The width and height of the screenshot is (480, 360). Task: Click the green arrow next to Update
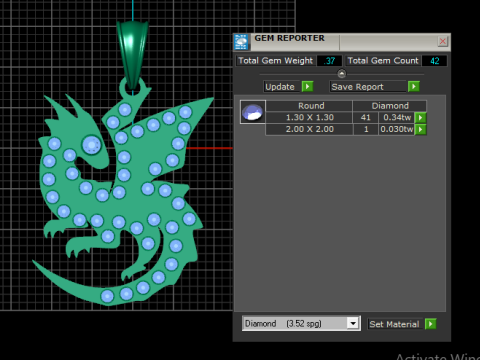307,87
